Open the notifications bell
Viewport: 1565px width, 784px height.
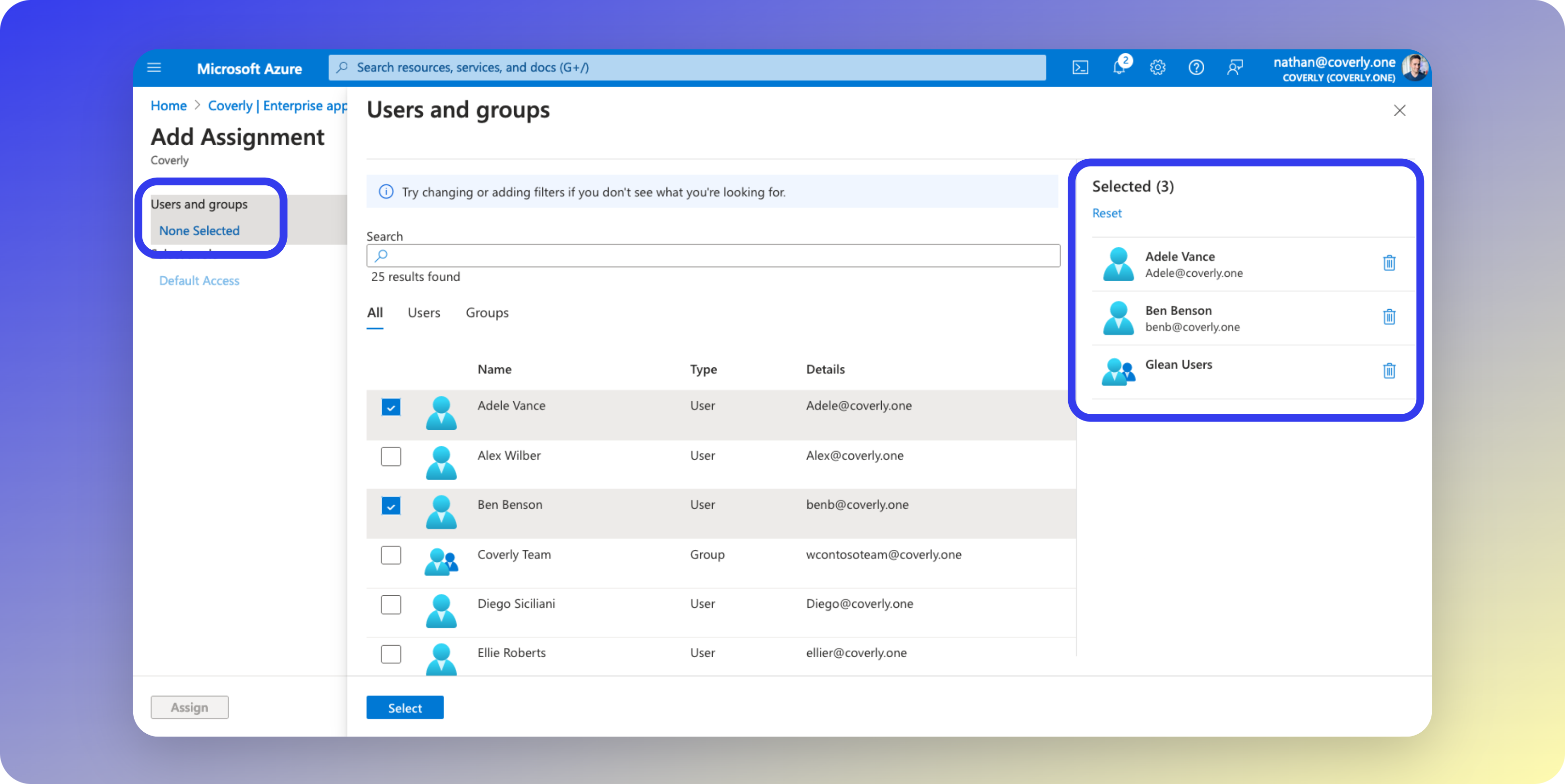1119,67
